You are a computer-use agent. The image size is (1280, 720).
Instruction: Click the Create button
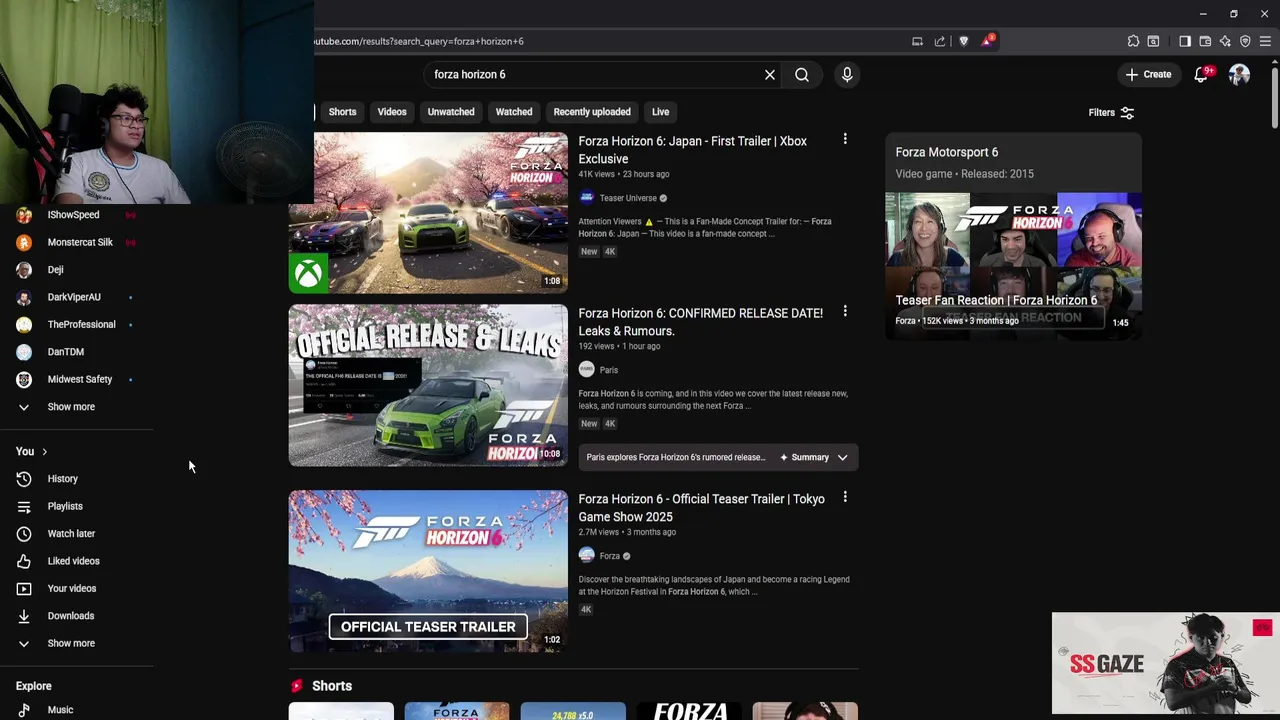click(1148, 74)
